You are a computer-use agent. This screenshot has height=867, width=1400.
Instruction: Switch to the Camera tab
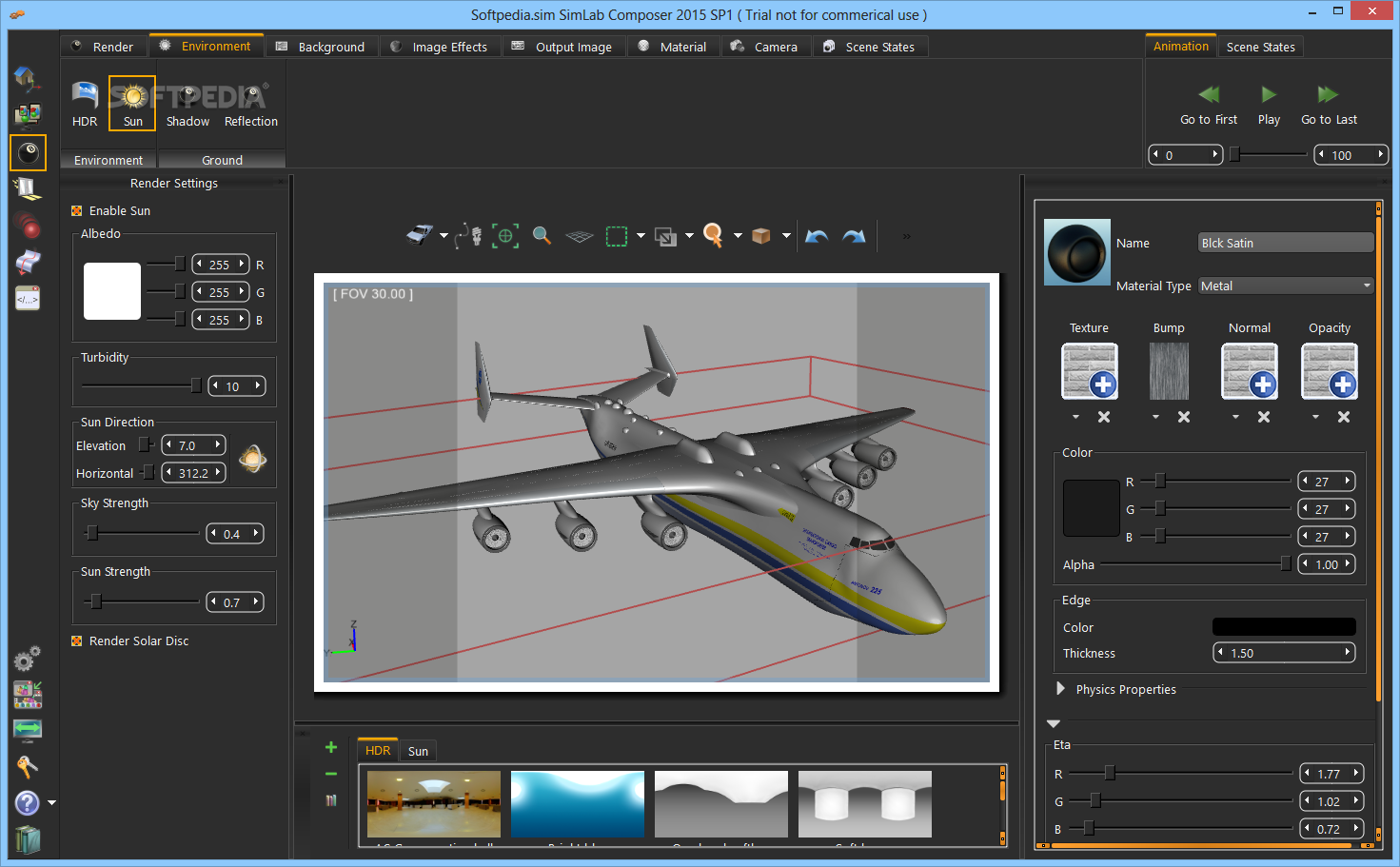click(x=764, y=47)
